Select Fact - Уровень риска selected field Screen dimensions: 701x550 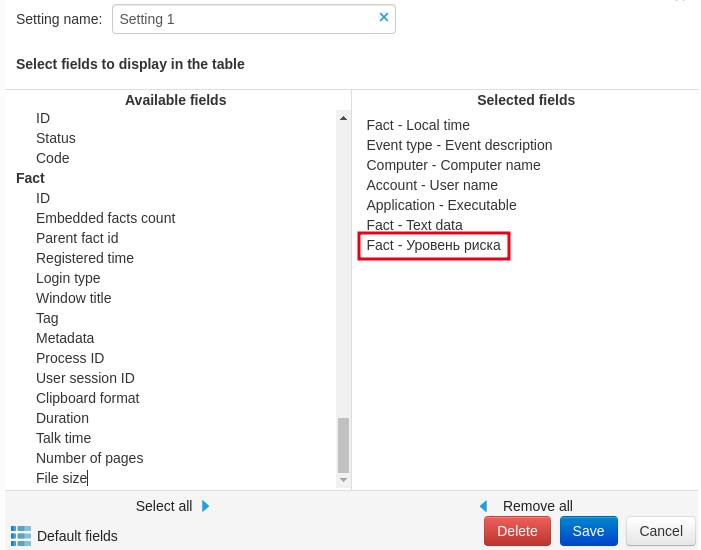click(433, 245)
